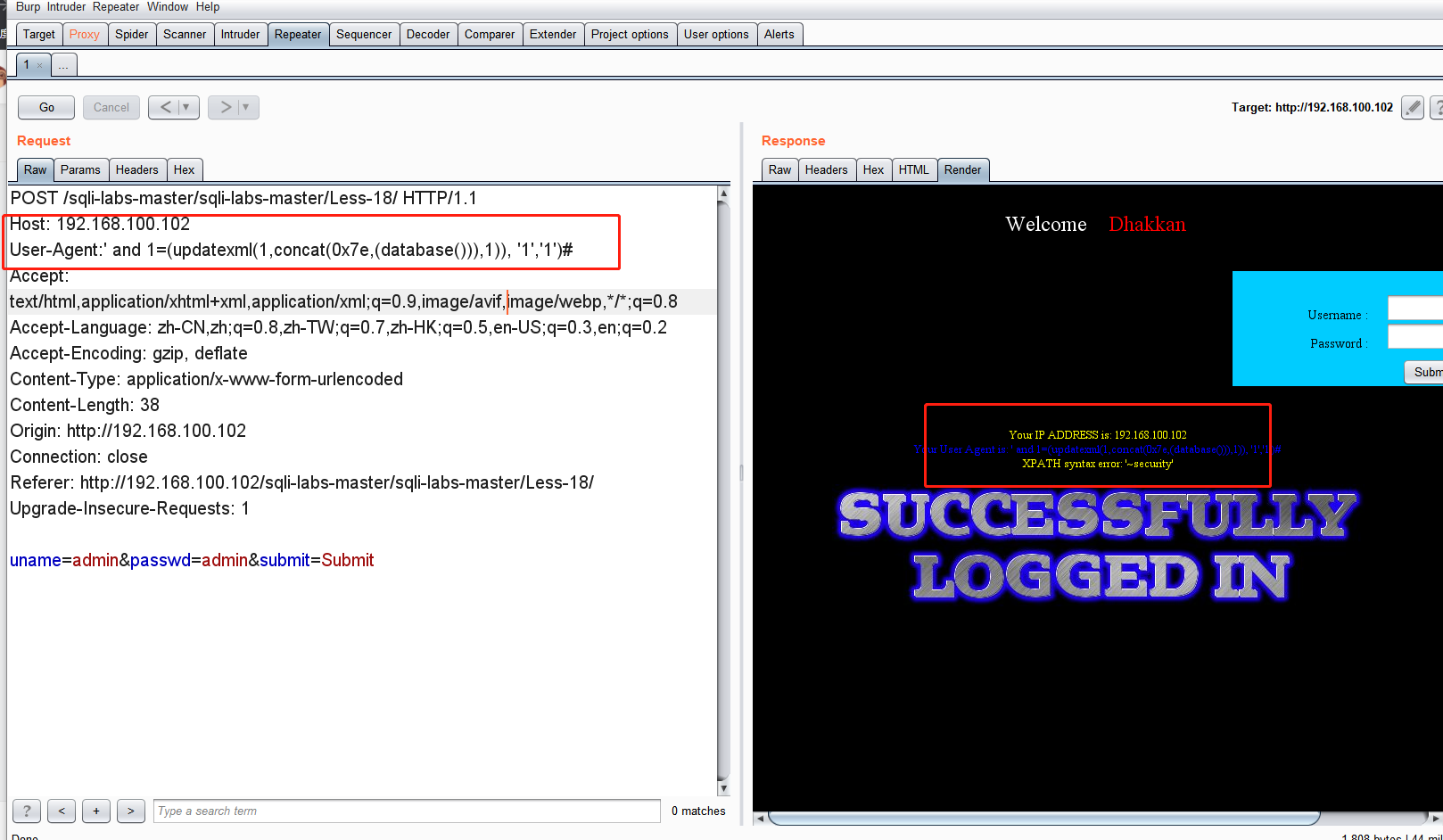Click the User-Agent injection payload line
Viewport: 1443px width, 840px height.
tap(292, 250)
